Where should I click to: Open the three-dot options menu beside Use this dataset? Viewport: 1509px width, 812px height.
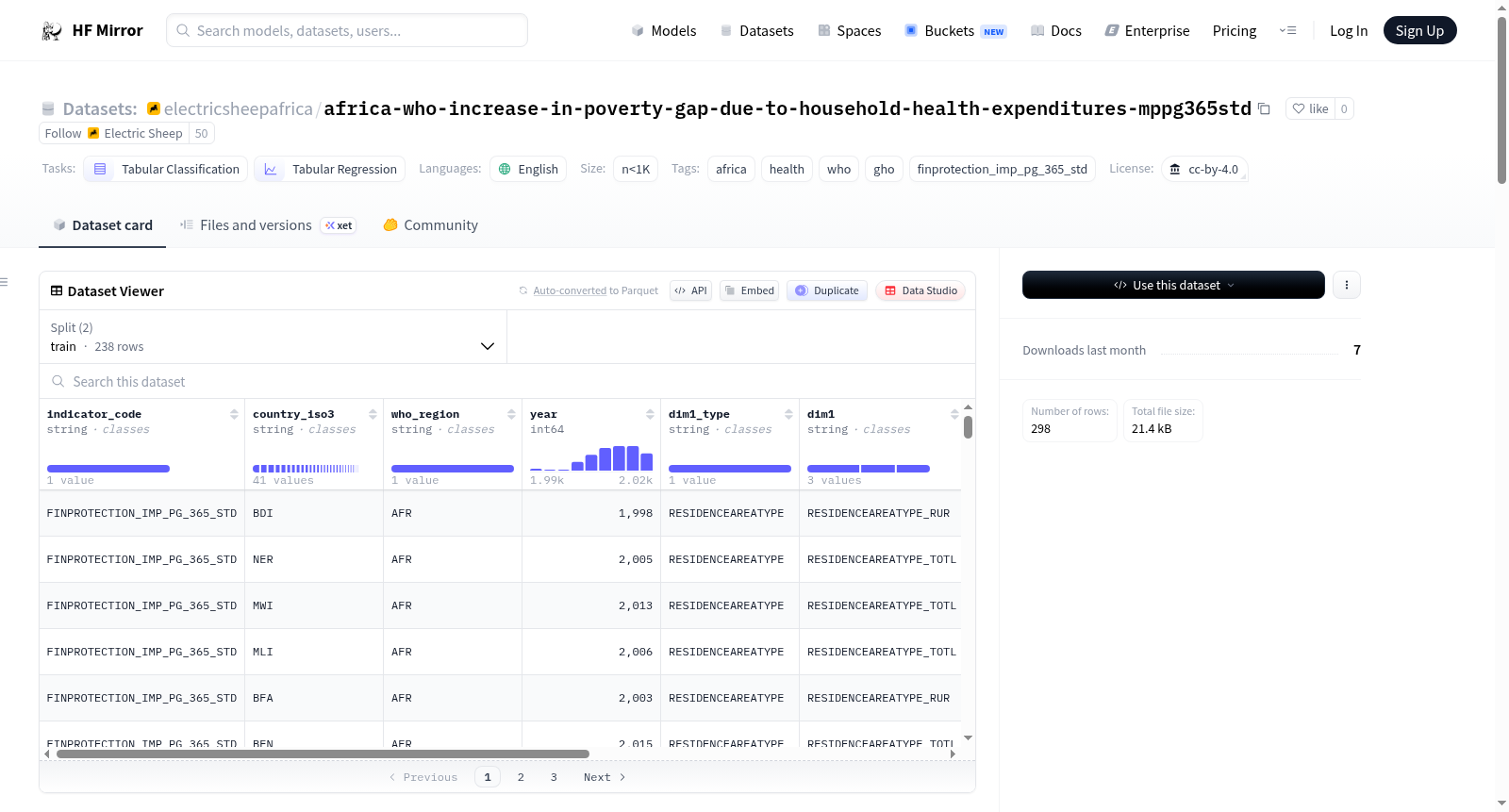point(1346,285)
